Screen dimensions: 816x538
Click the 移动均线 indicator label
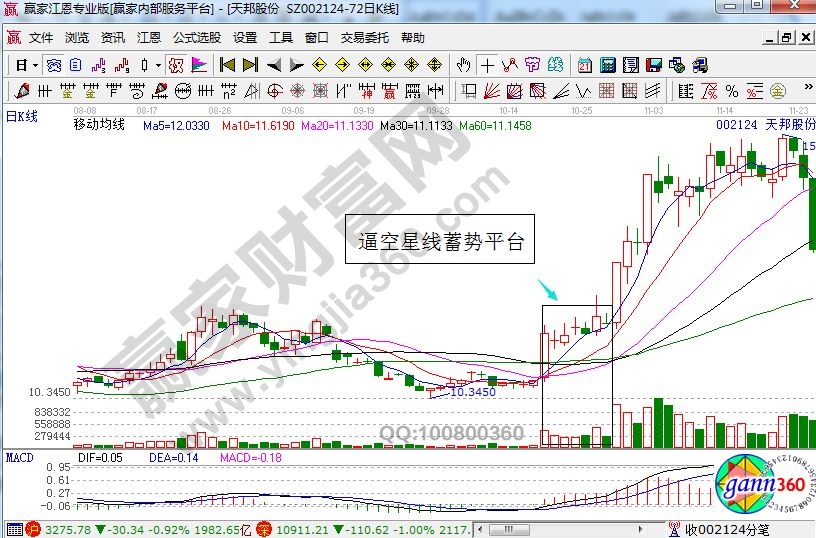(x=98, y=126)
